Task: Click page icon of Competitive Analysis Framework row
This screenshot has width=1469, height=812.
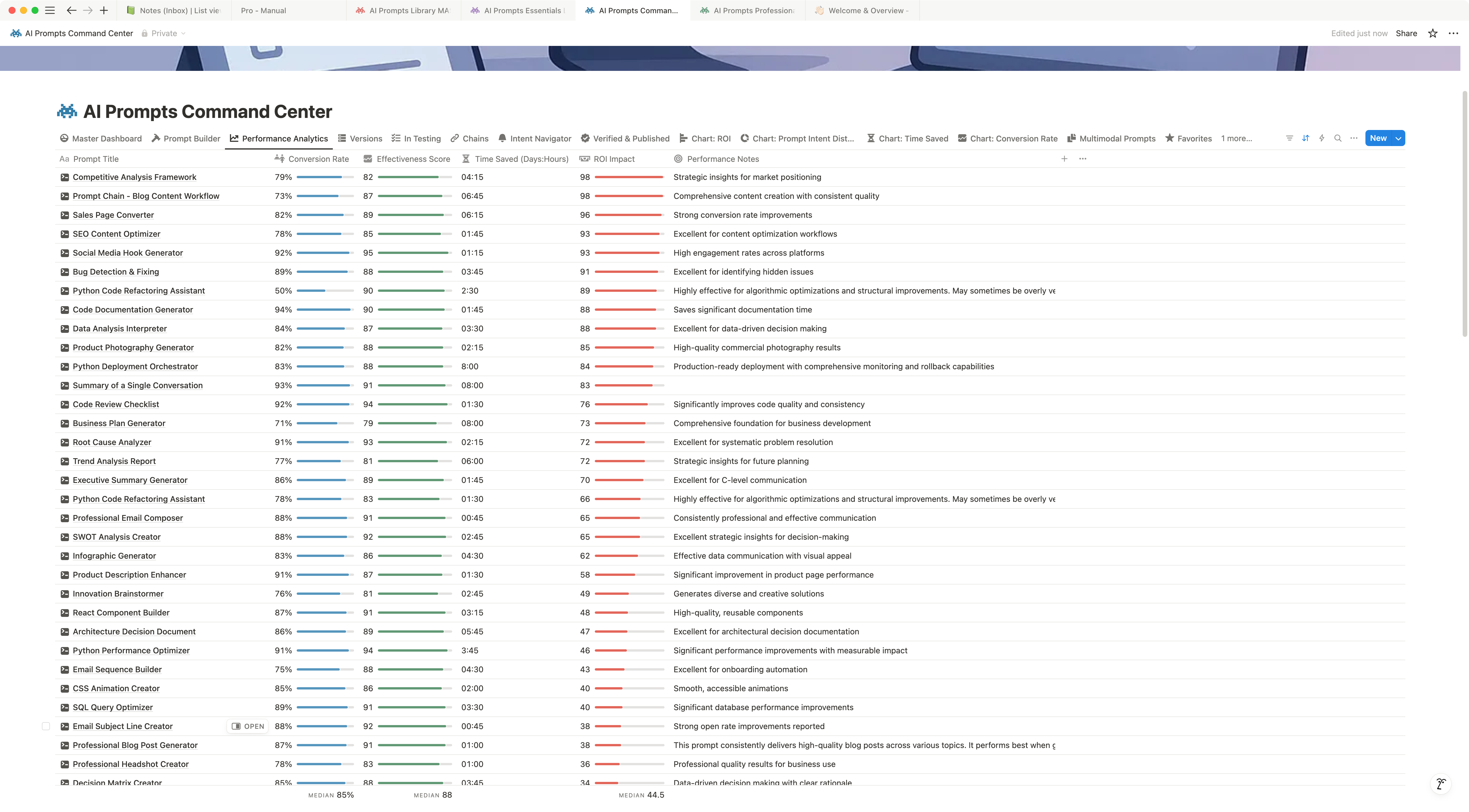Action: [65, 177]
